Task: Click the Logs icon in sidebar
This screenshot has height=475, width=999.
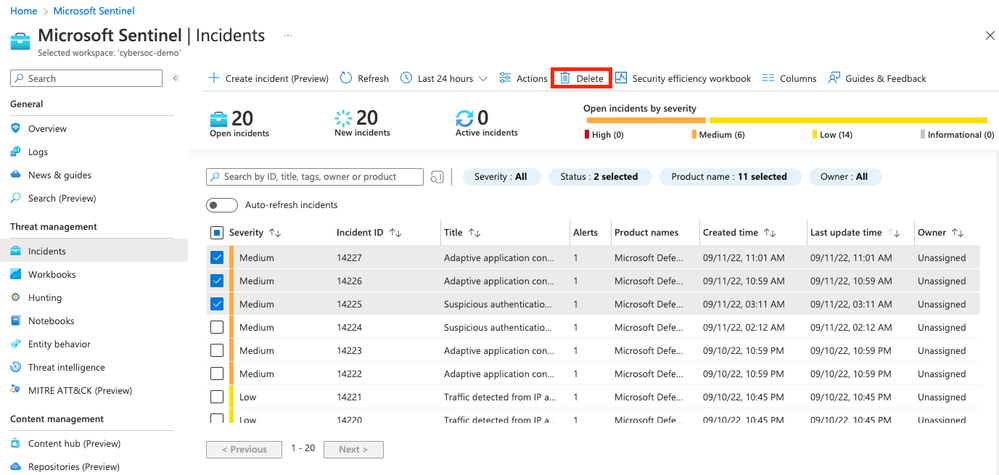Action: point(16,152)
